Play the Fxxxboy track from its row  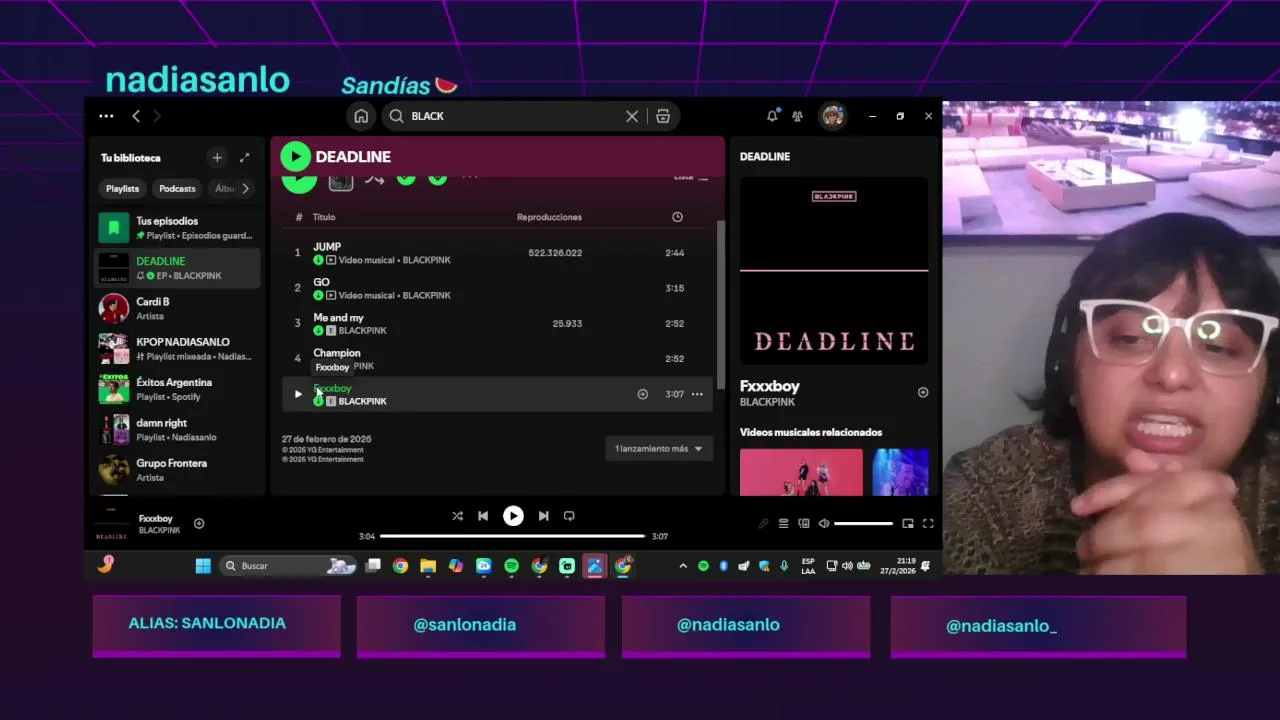pos(297,394)
